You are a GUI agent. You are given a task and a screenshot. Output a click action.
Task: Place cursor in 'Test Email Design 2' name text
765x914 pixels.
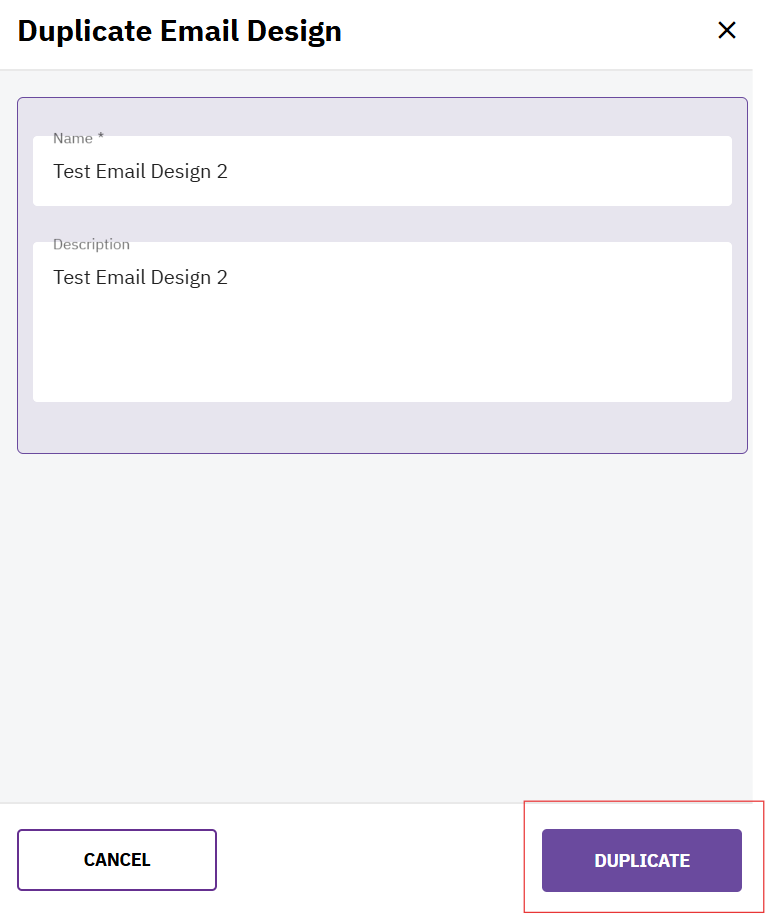(140, 172)
